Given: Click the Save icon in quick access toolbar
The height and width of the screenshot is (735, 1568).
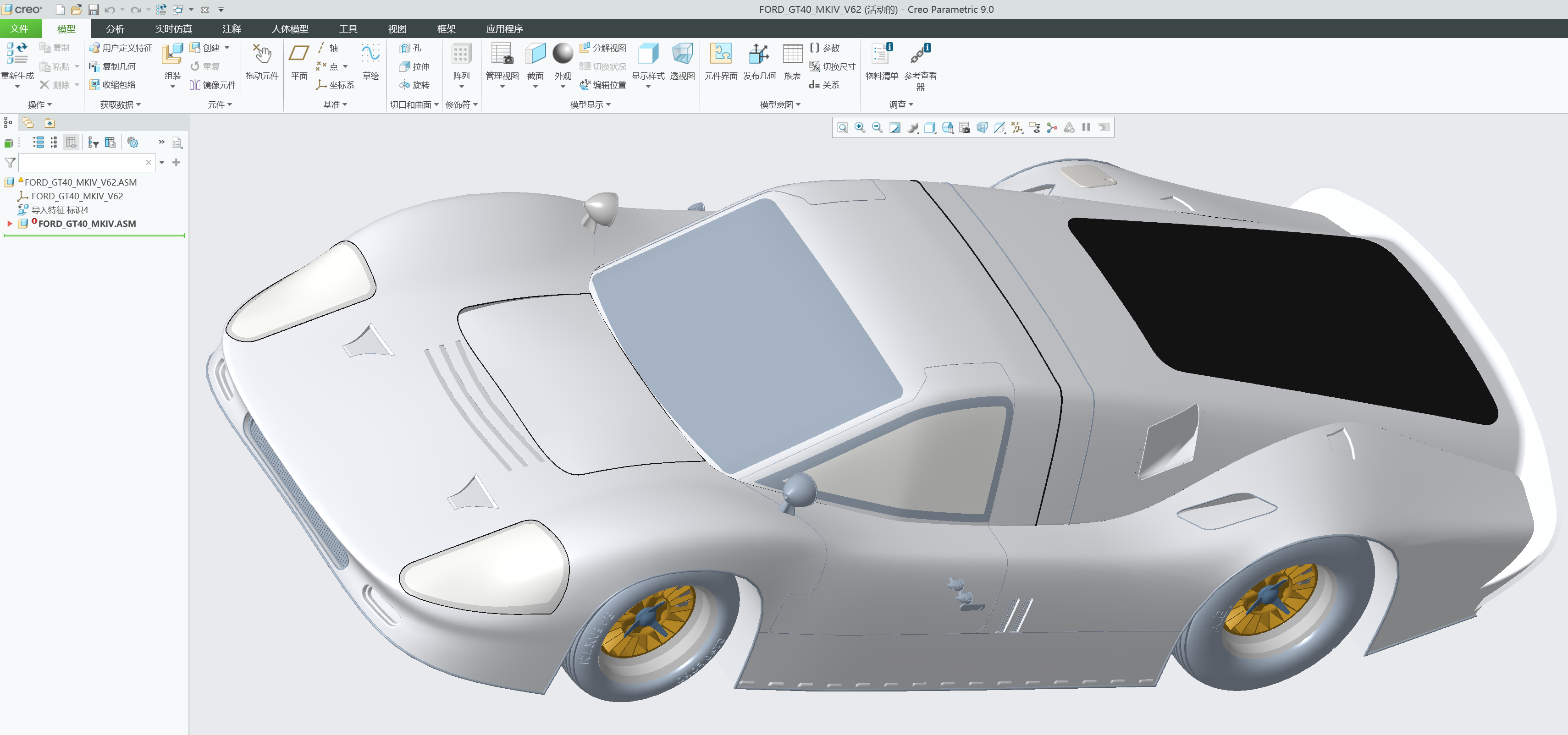Looking at the screenshot, I should [x=93, y=10].
